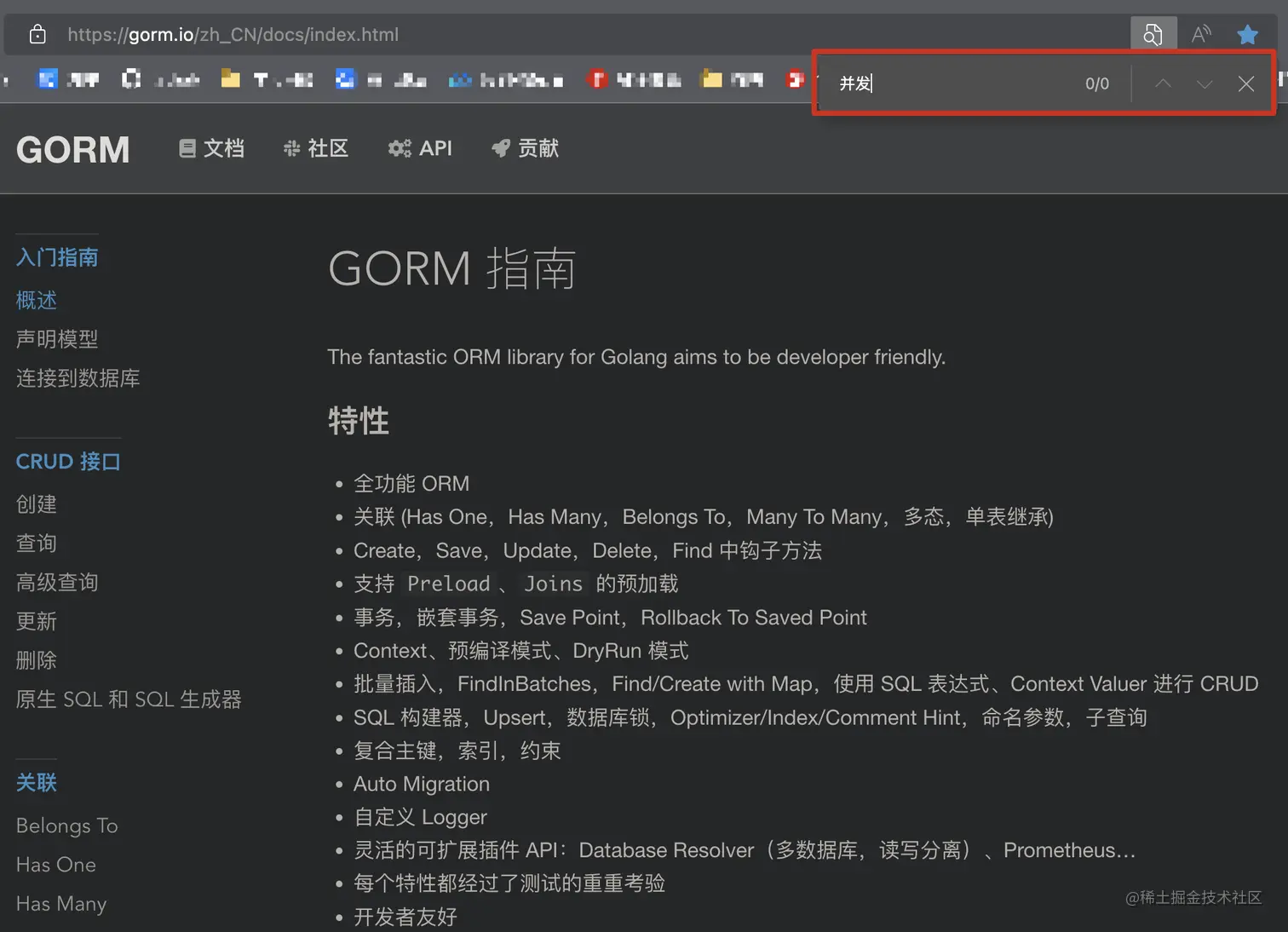
Task: Open the Has Many sidebar link
Action: point(61,904)
